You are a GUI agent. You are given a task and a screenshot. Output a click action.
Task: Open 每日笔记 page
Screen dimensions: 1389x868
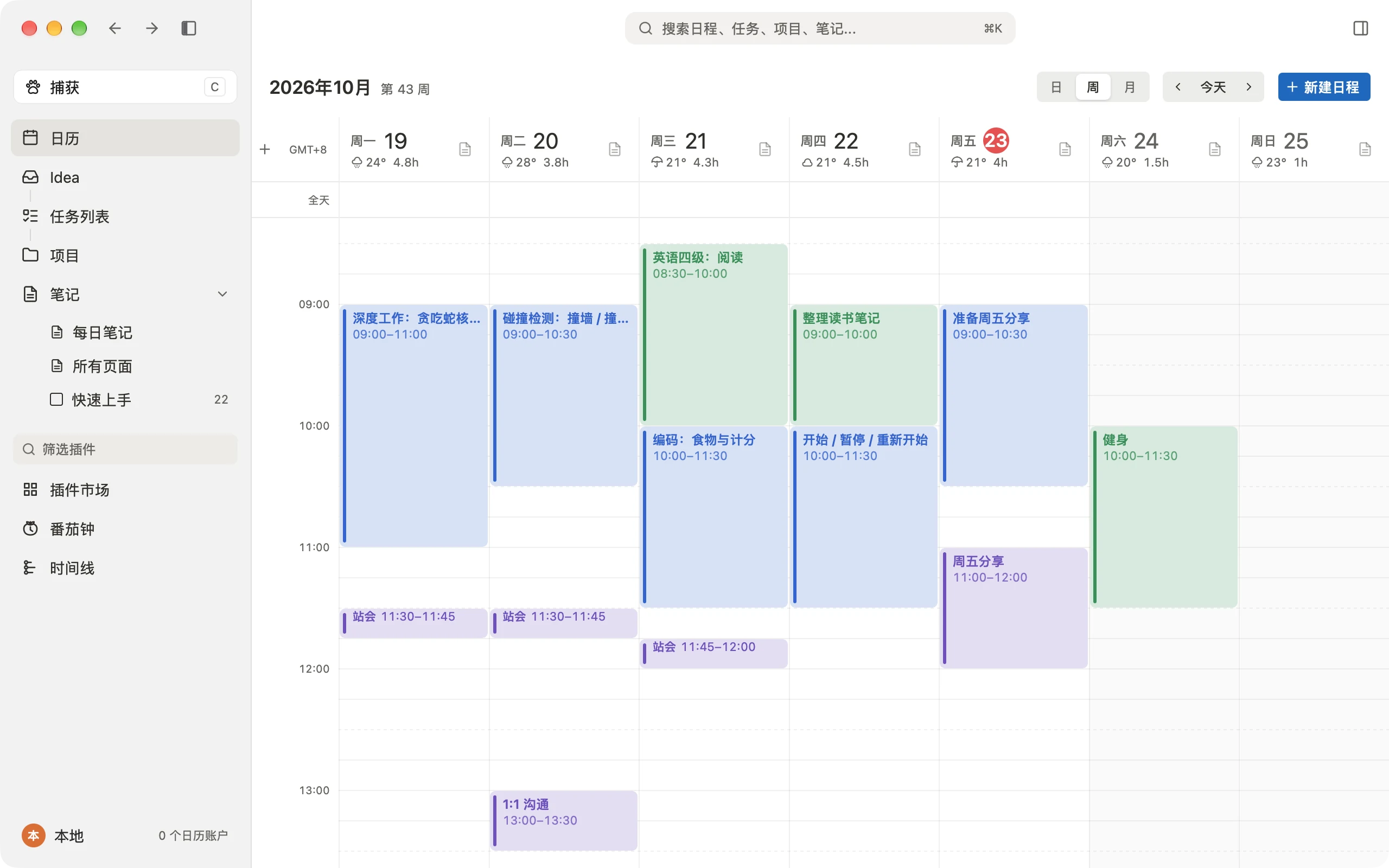[x=102, y=333]
